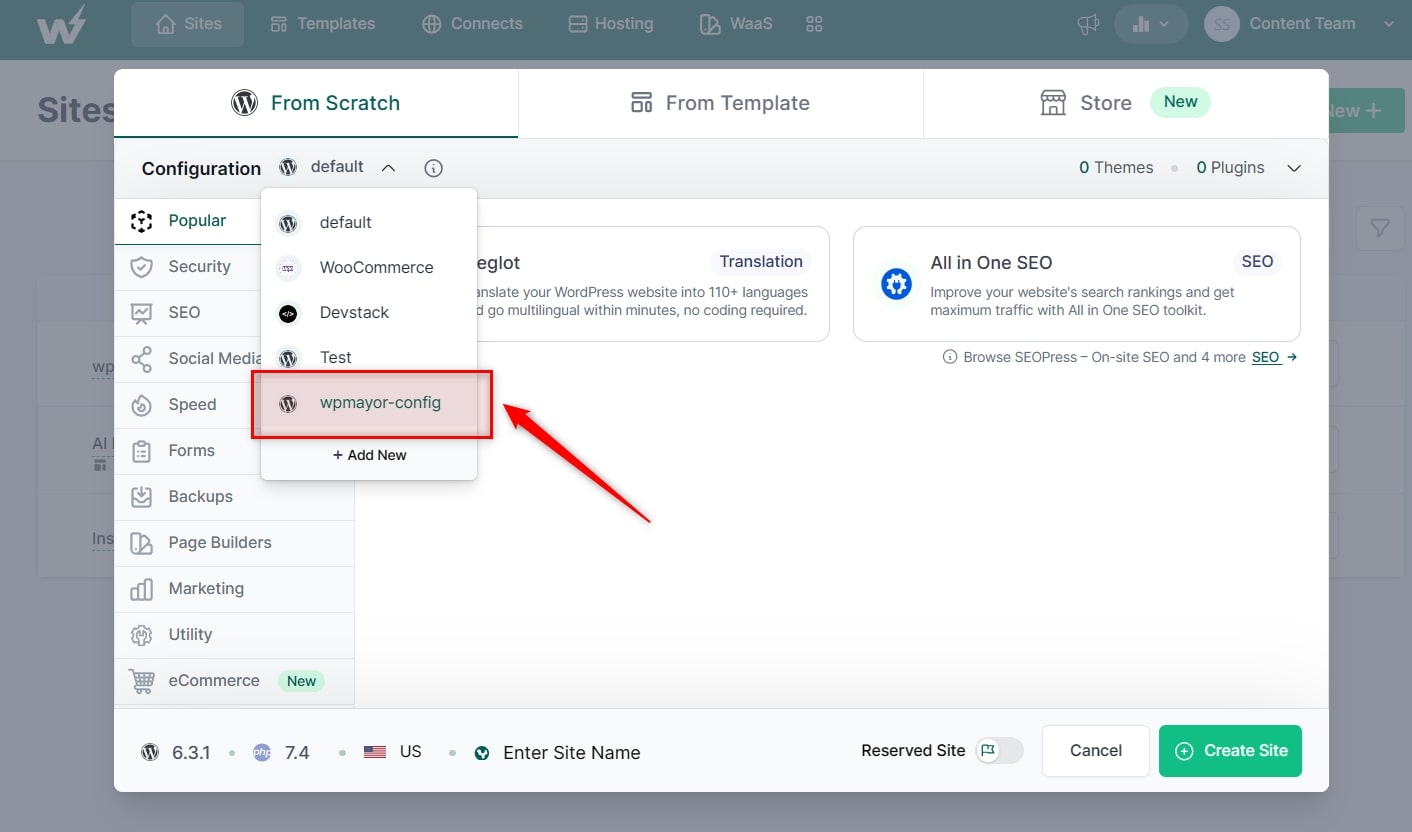Click the eCommerce cart icon
This screenshot has width=1412, height=832.
(x=142, y=681)
